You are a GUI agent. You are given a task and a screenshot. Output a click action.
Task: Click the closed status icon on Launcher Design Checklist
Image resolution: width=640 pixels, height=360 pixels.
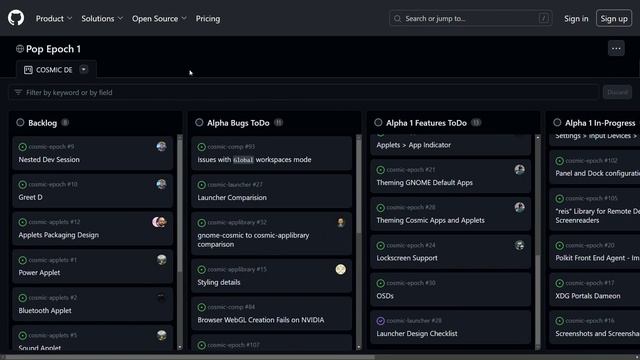(380, 321)
